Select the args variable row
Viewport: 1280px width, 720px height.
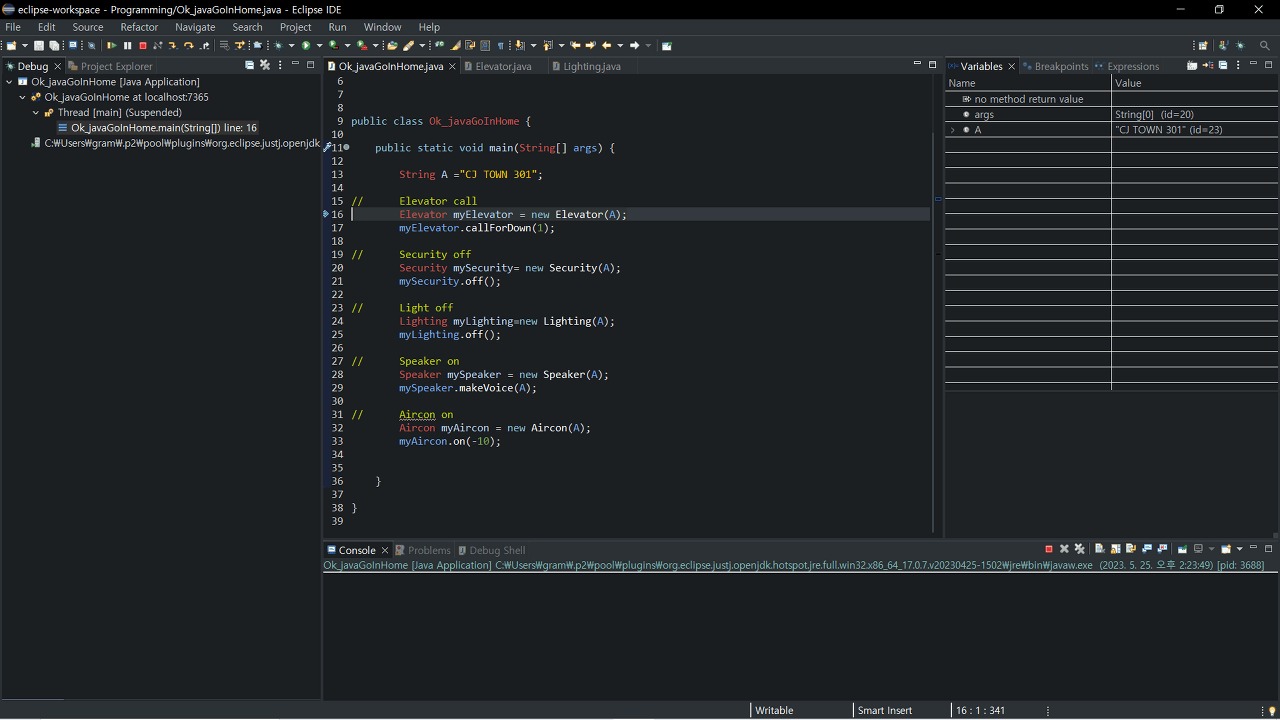[x=984, y=115]
